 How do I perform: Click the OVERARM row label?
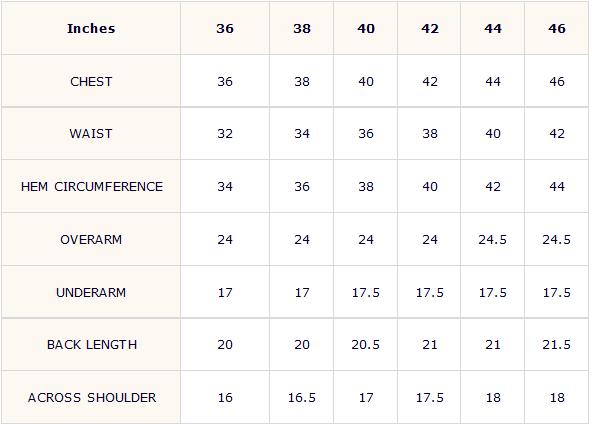tap(91, 240)
